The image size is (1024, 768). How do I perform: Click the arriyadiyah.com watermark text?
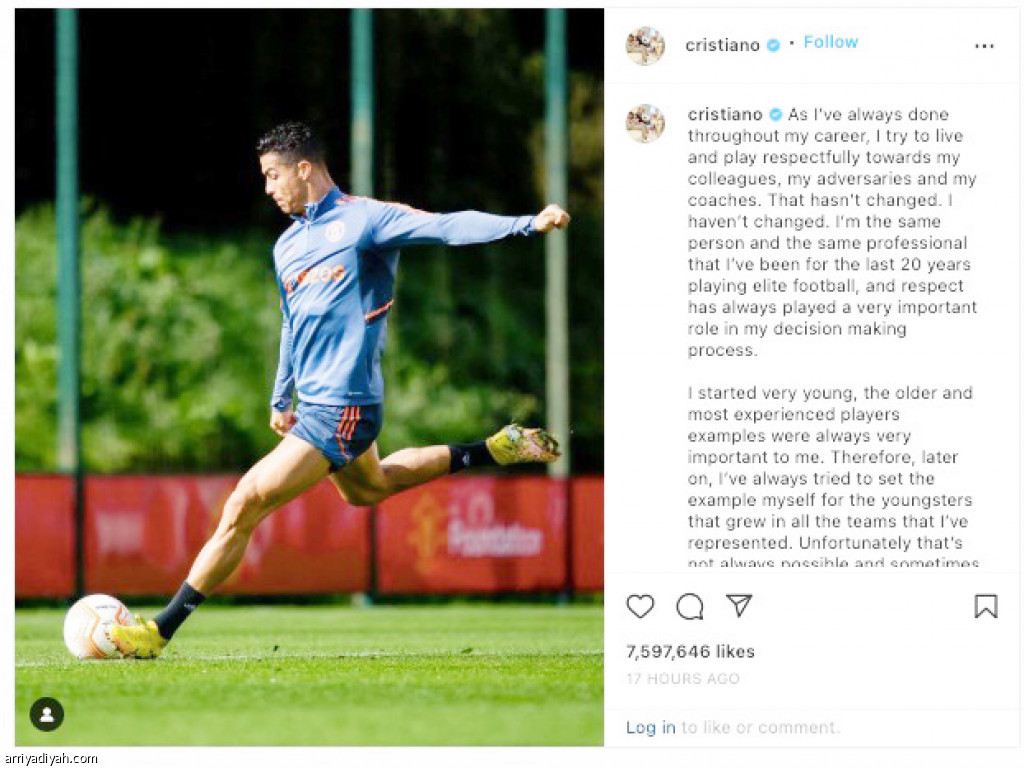[x=51, y=759]
